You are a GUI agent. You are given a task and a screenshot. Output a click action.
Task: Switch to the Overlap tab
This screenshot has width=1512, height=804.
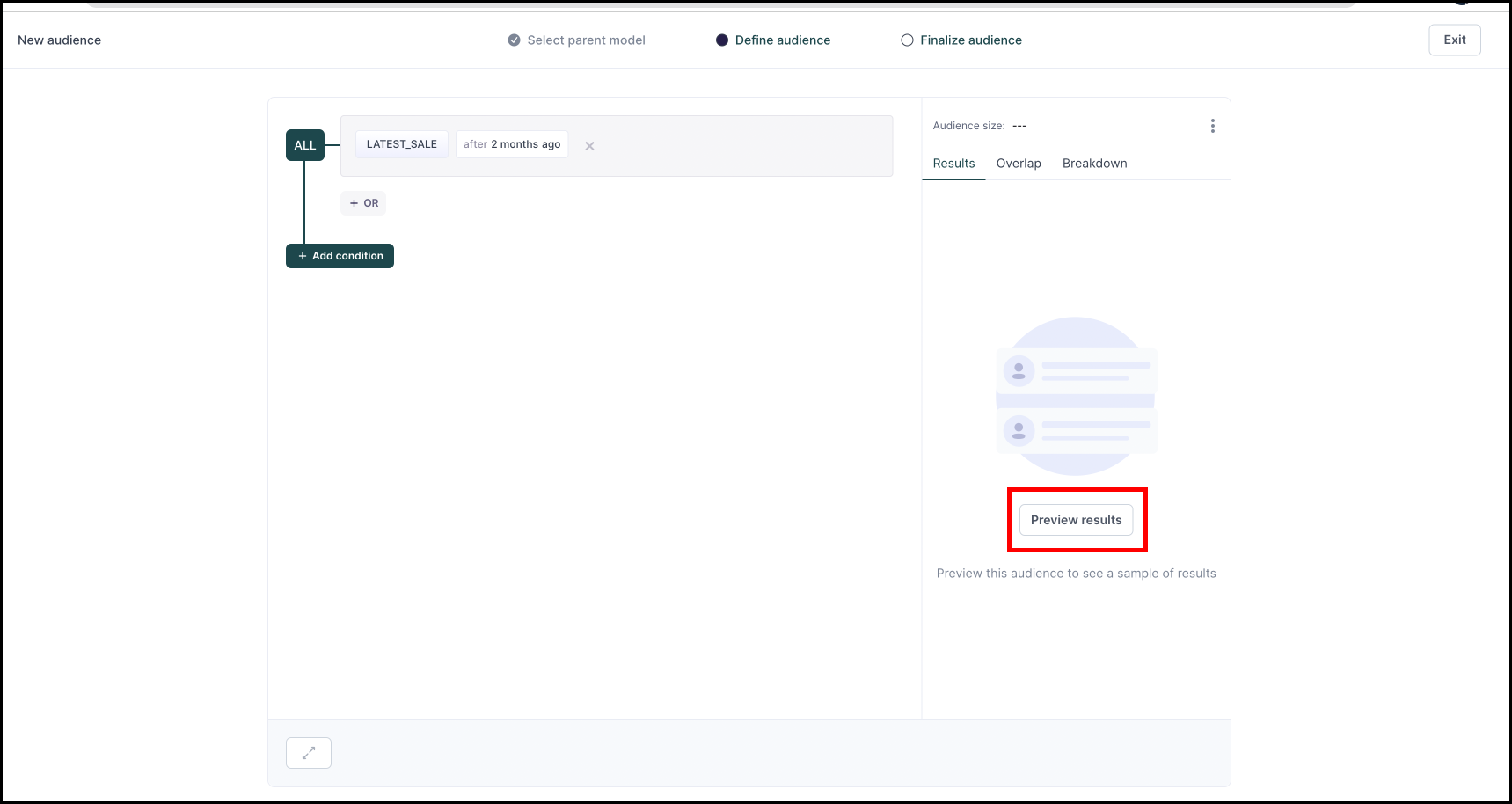coord(1019,164)
